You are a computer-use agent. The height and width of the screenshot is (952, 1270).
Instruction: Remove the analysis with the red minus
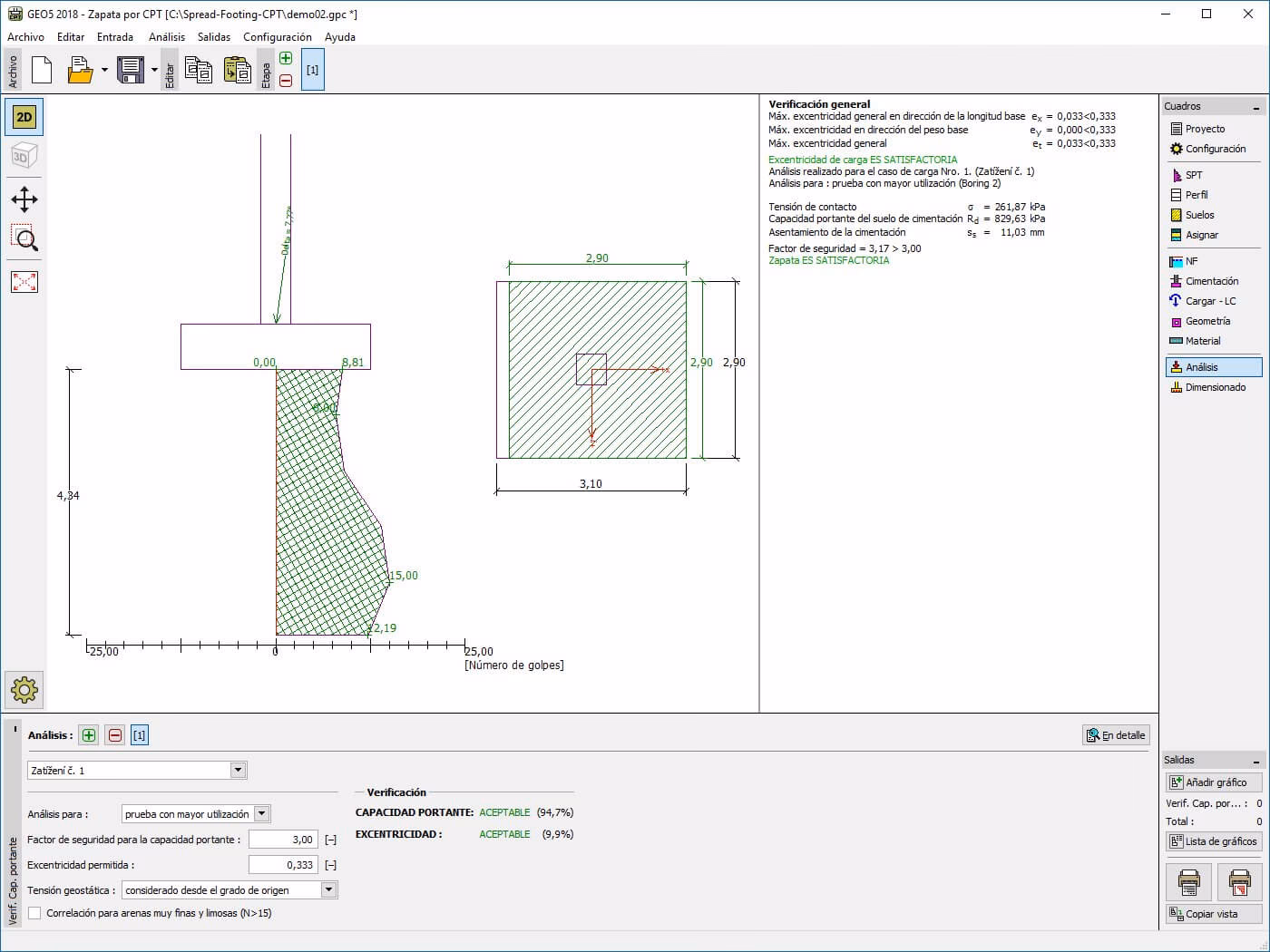pos(115,735)
